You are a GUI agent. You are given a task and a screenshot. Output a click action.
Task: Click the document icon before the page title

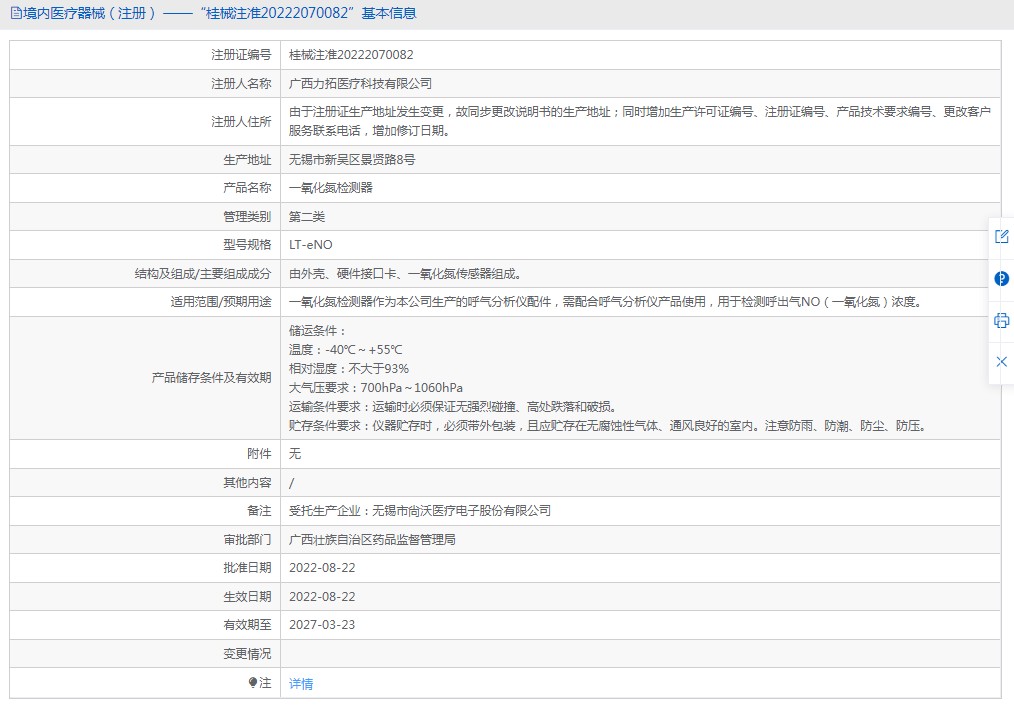click(16, 13)
